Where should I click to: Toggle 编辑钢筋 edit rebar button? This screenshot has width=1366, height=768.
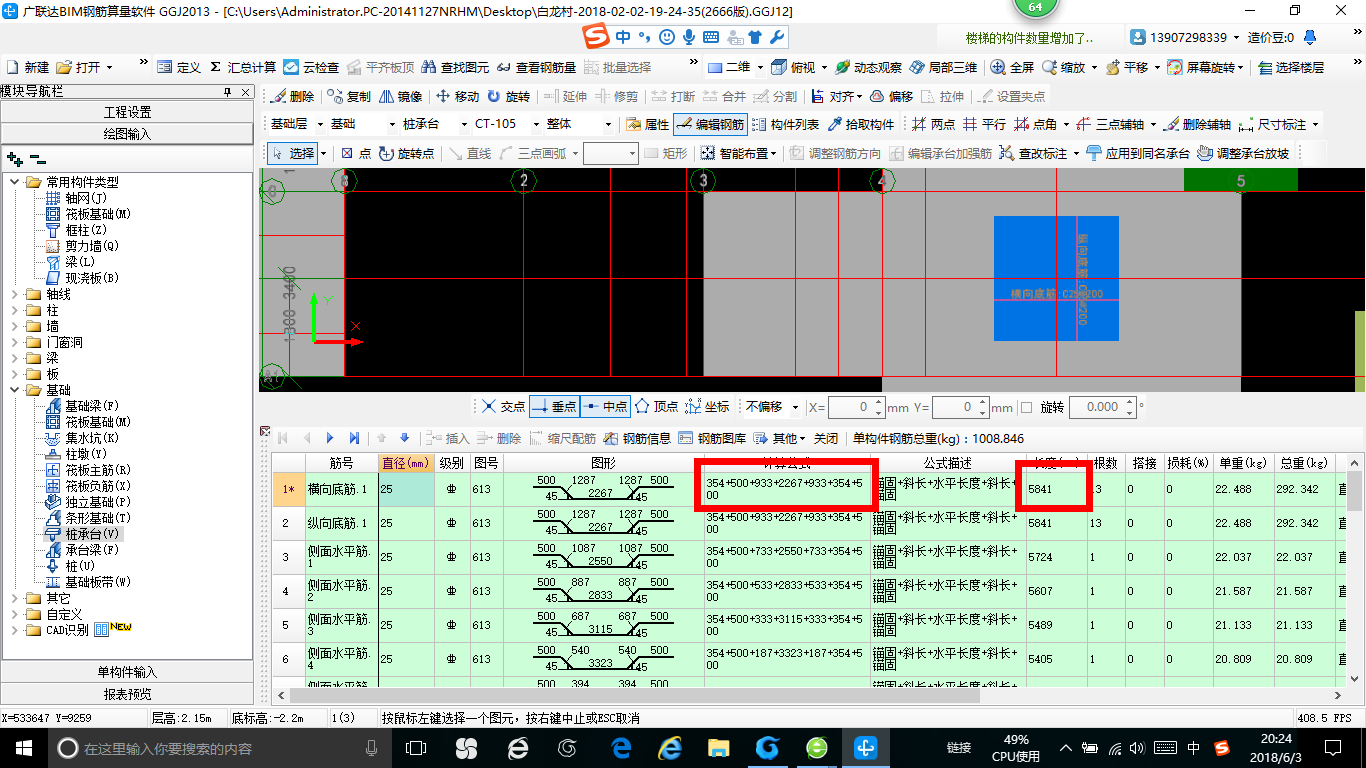point(710,125)
